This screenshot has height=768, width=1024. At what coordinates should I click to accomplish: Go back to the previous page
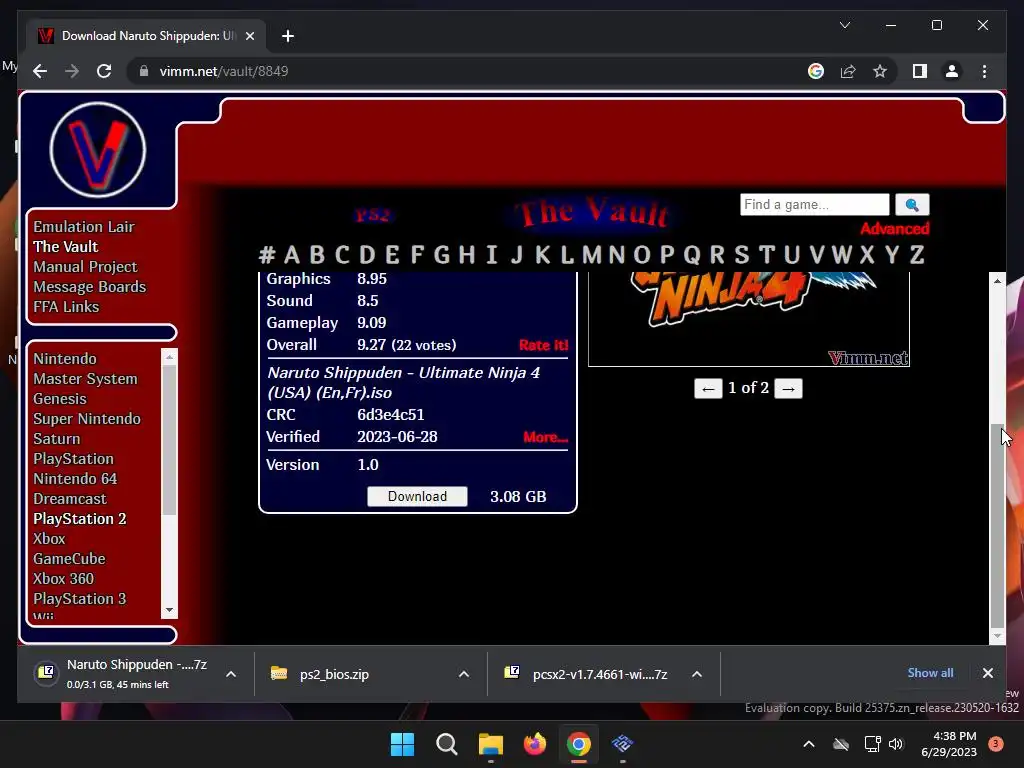[x=40, y=71]
